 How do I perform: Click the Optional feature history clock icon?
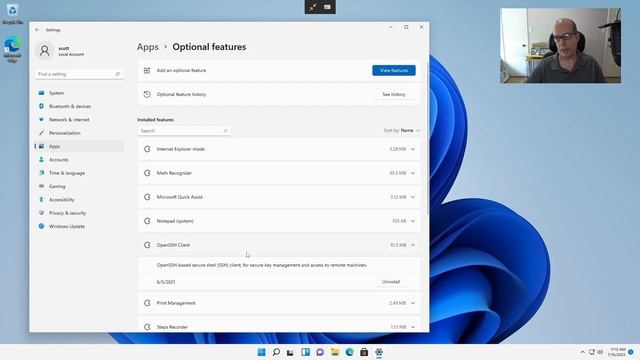pyautogui.click(x=147, y=94)
